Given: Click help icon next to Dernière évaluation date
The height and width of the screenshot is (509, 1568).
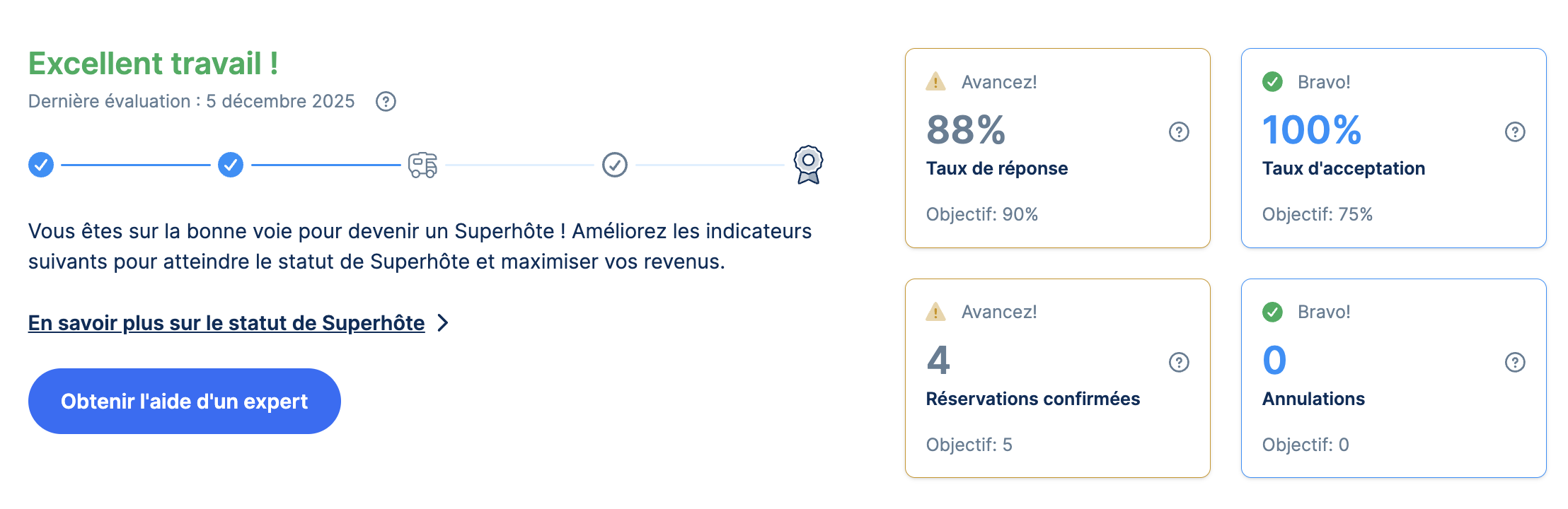Looking at the screenshot, I should (x=386, y=102).
